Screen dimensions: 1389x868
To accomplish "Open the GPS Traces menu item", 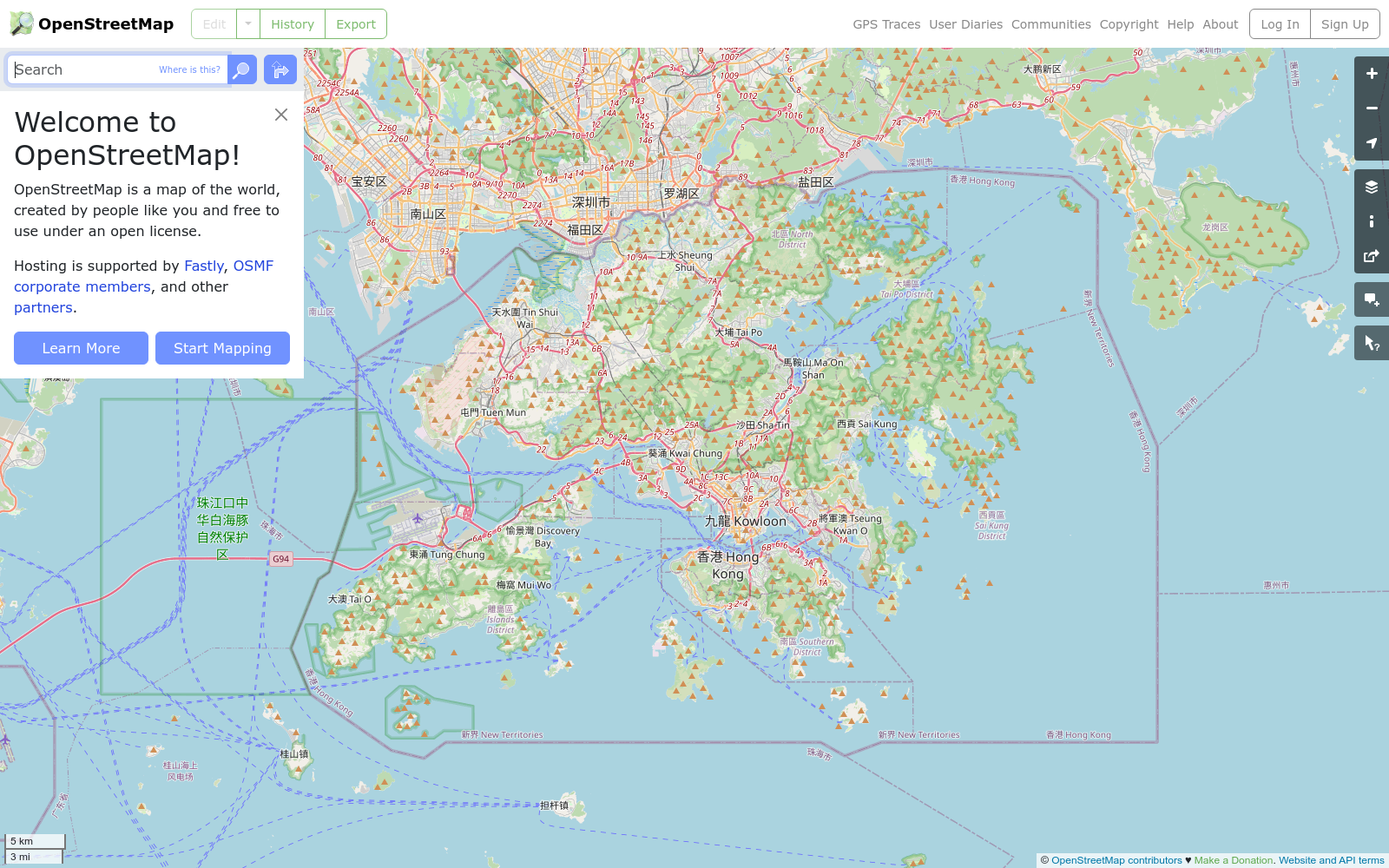I will tap(887, 23).
